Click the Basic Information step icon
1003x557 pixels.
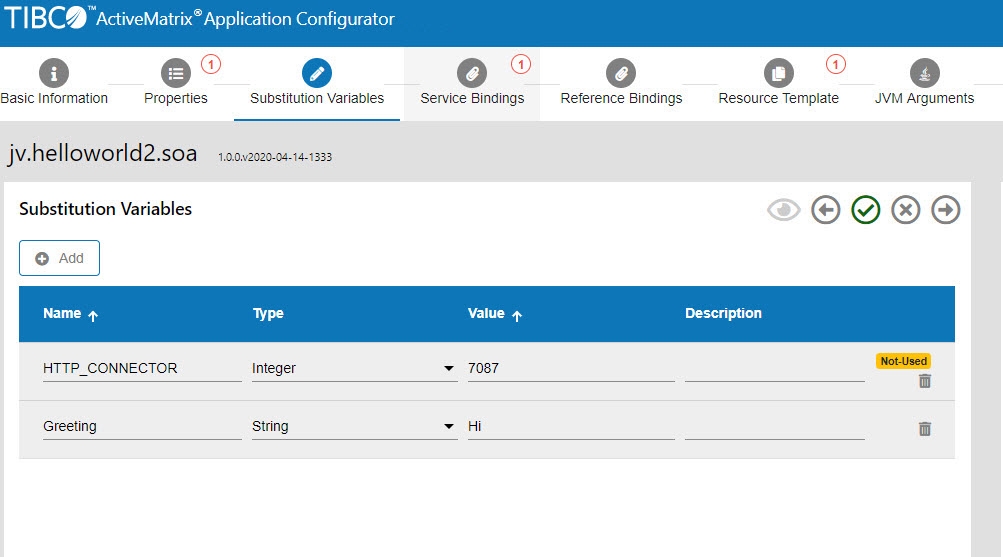[53, 73]
